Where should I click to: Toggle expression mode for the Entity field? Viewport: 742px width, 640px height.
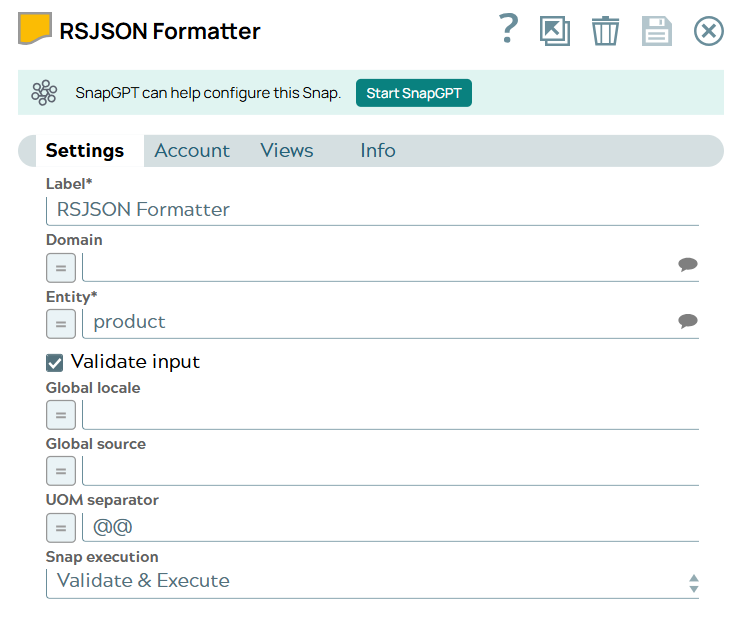pyautogui.click(x=60, y=323)
